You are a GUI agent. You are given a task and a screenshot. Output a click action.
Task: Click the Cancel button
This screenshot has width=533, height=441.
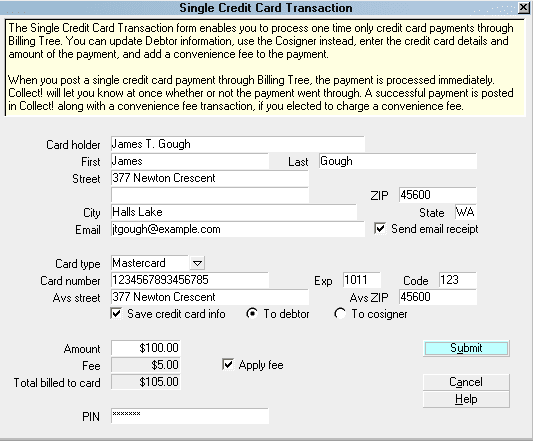pos(466,382)
